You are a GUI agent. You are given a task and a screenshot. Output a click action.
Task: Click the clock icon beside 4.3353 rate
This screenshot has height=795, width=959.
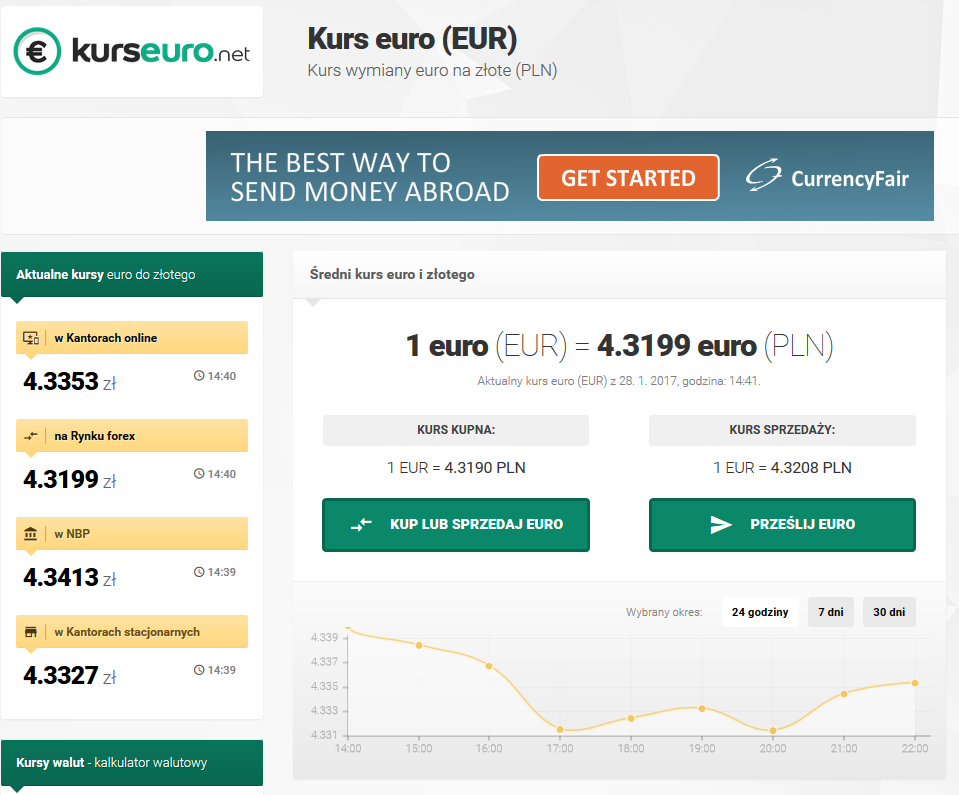click(x=199, y=376)
